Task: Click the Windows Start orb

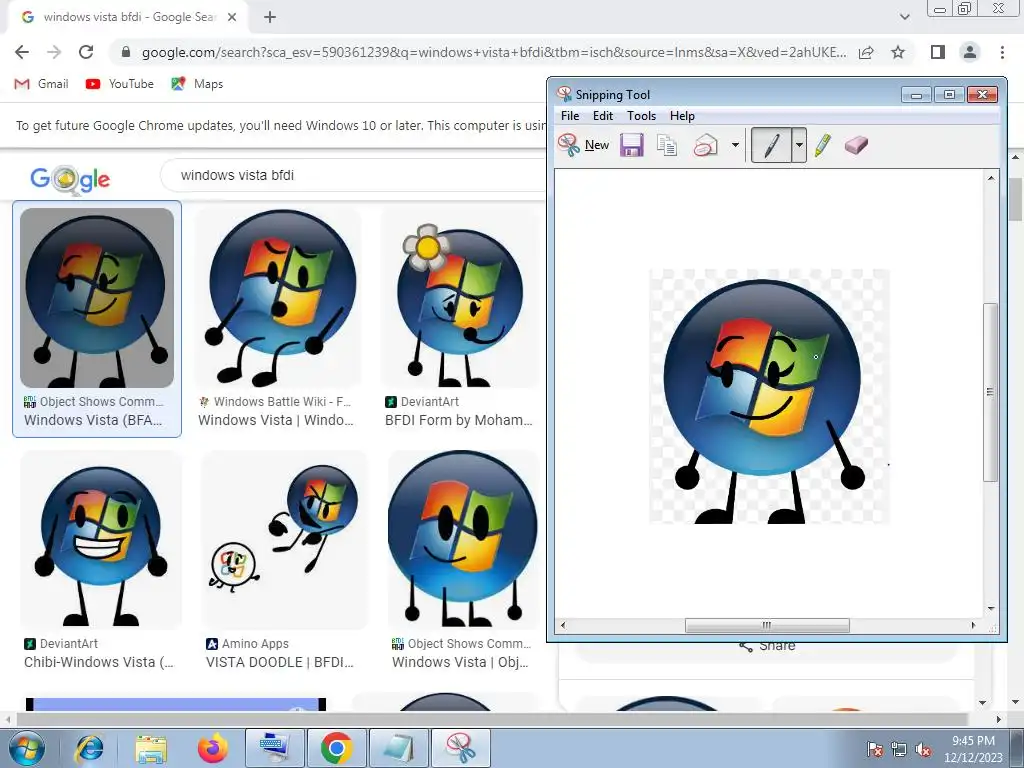Action: tap(25, 748)
